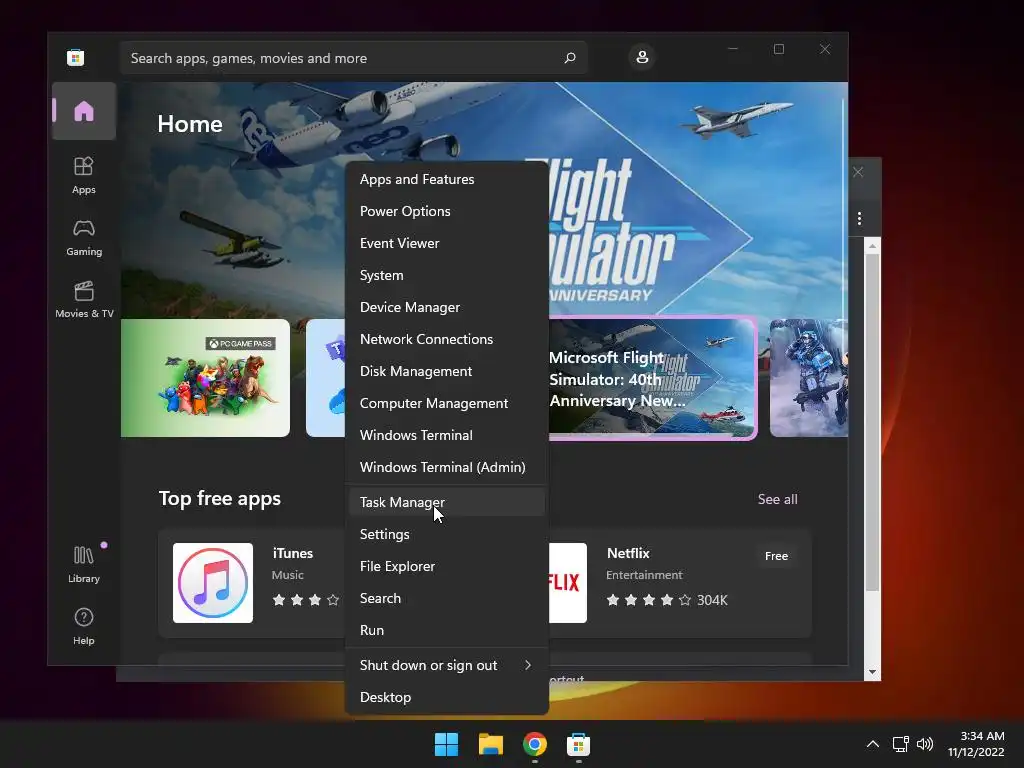The image size is (1024, 768).
Task: Launch Windows Terminal (Admin)
Action: tap(447, 467)
